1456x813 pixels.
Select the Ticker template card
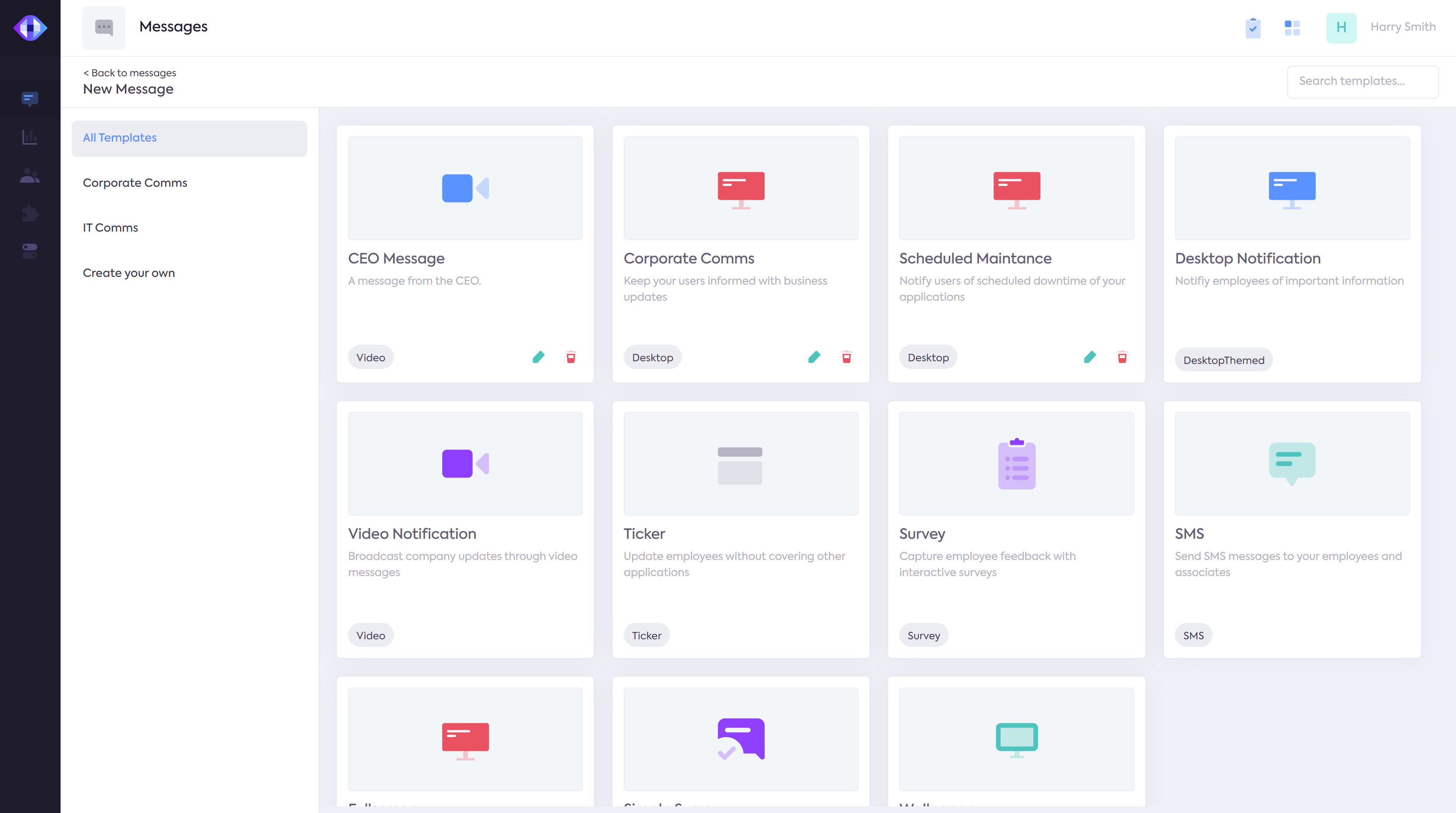pos(740,528)
